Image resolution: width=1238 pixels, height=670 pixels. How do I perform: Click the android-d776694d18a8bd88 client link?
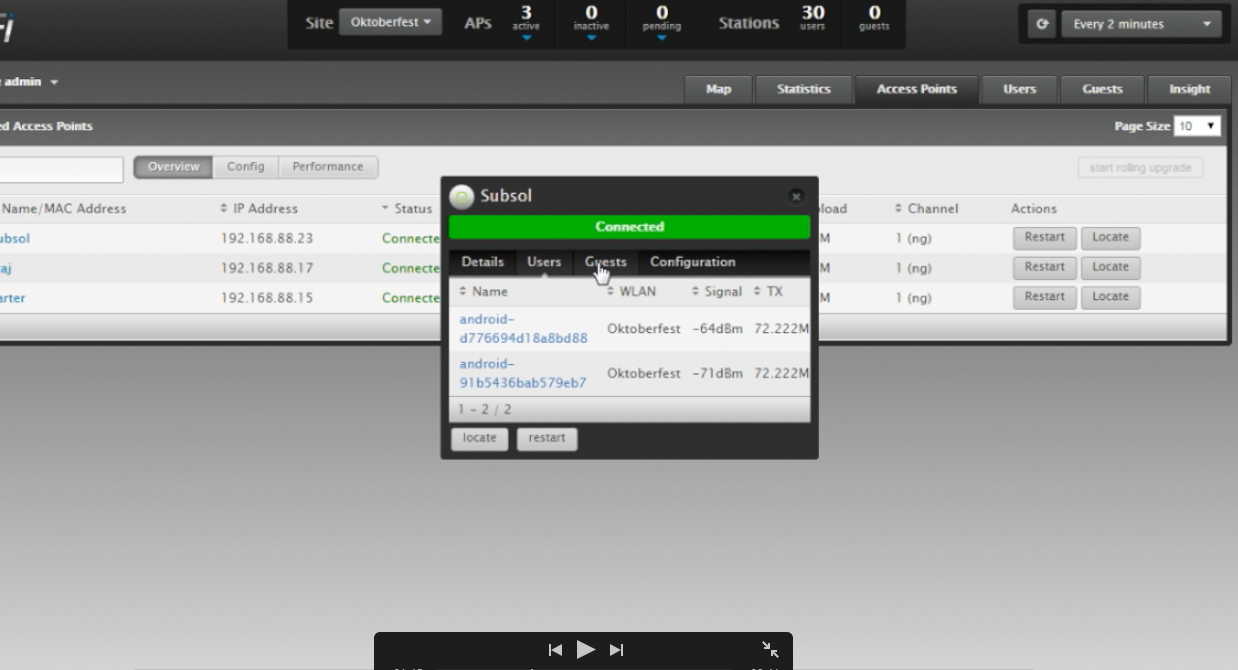point(523,329)
